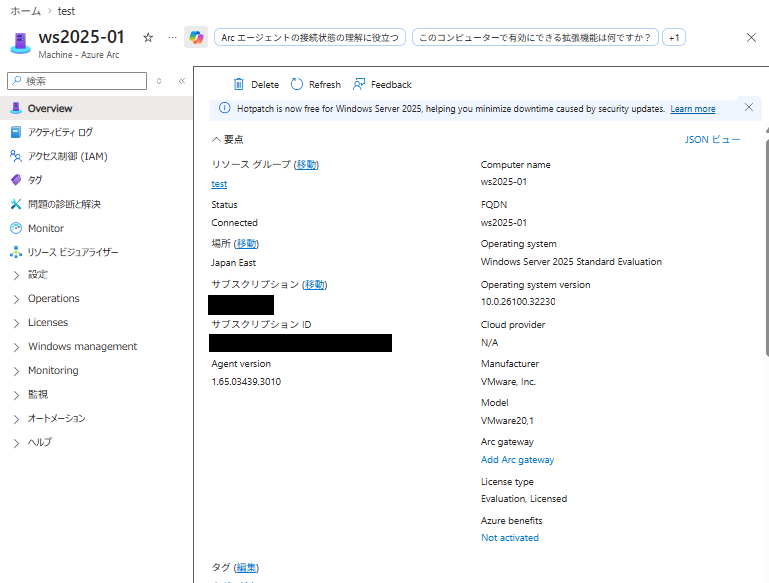
Task: Click the ホーム breadcrumb link
Action: [26, 11]
